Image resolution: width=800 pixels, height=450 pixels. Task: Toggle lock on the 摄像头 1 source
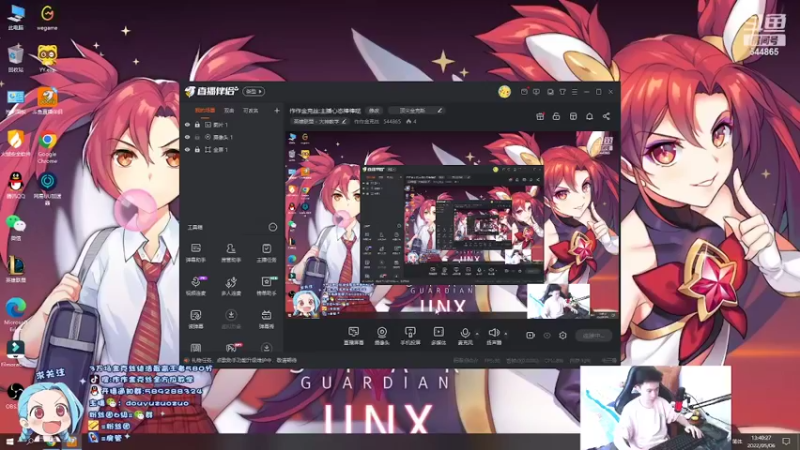tap(197, 137)
